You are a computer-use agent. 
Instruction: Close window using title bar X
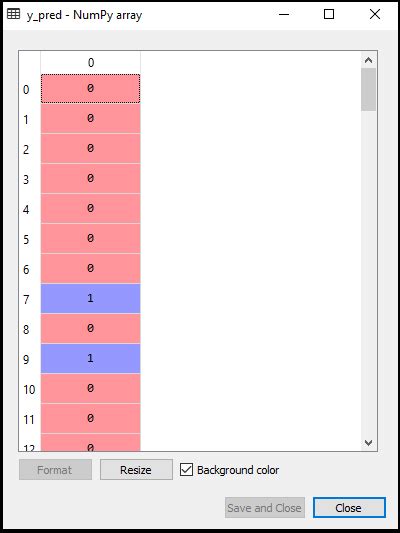coord(375,14)
